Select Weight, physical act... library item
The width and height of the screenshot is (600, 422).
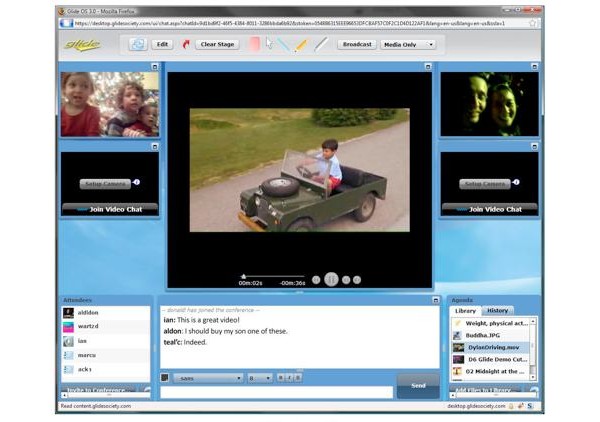490,324
